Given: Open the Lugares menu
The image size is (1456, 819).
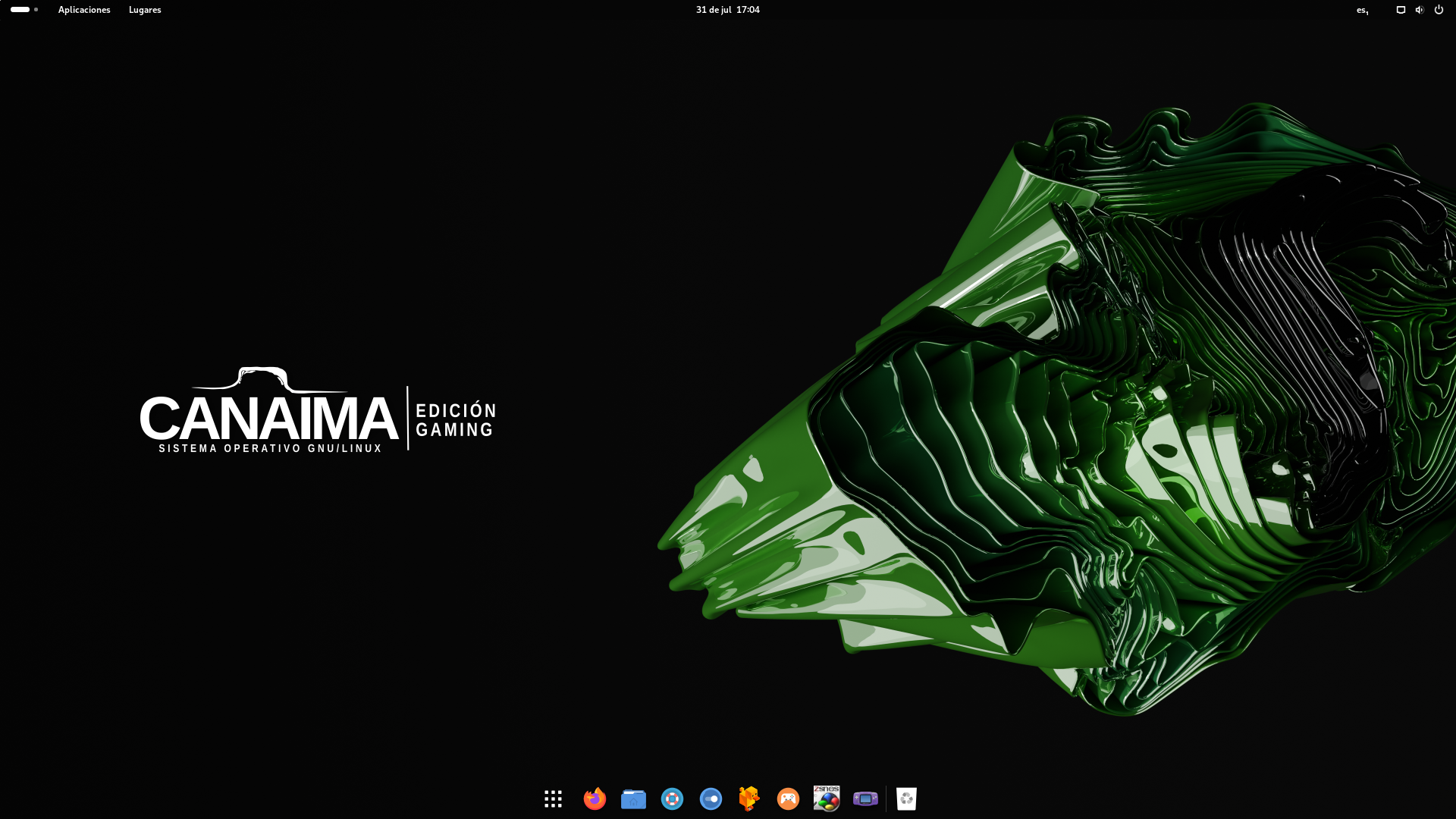Looking at the screenshot, I should tap(145, 10).
